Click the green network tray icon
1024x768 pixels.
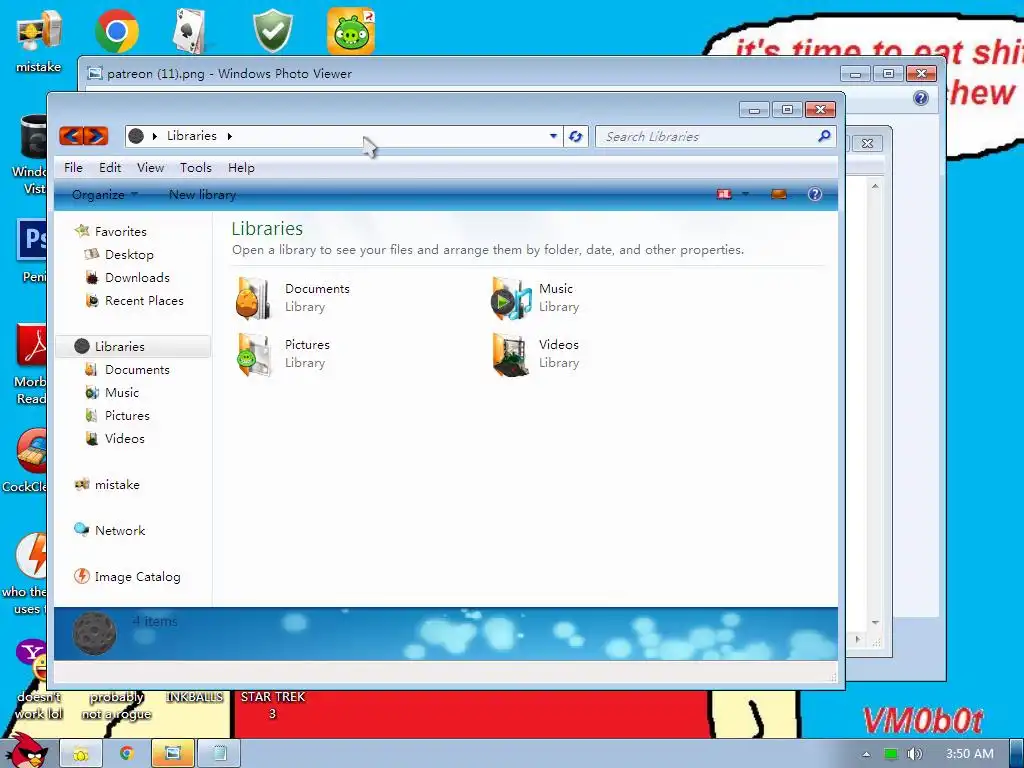(x=890, y=754)
